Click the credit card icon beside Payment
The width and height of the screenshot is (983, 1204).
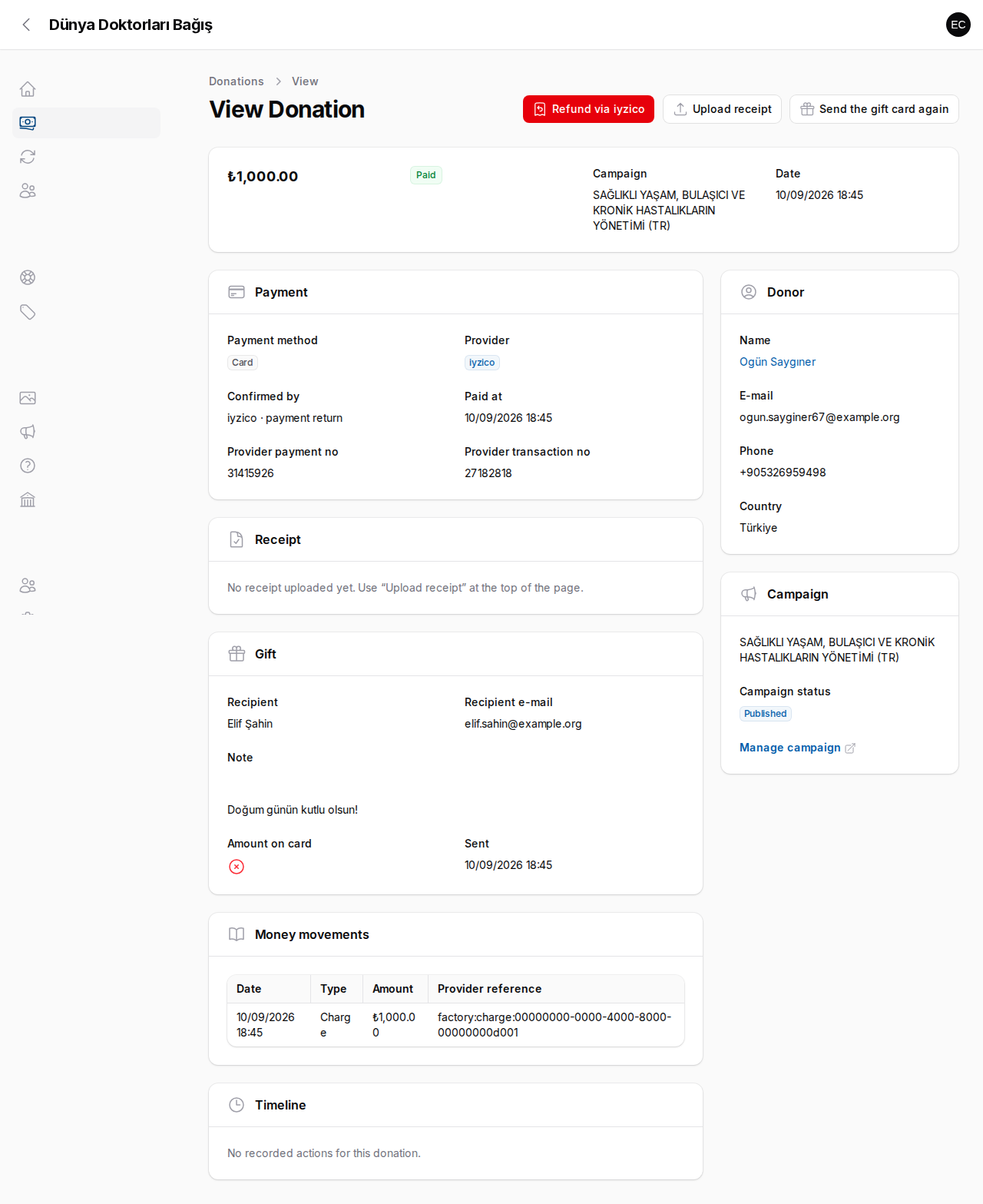tap(237, 292)
